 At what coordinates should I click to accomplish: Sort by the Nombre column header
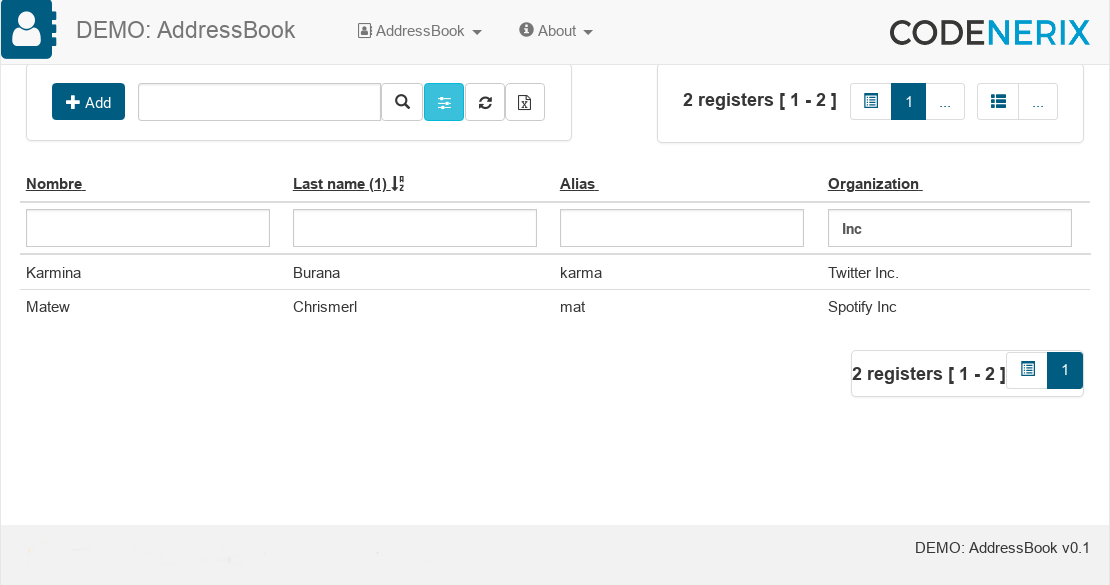(55, 183)
